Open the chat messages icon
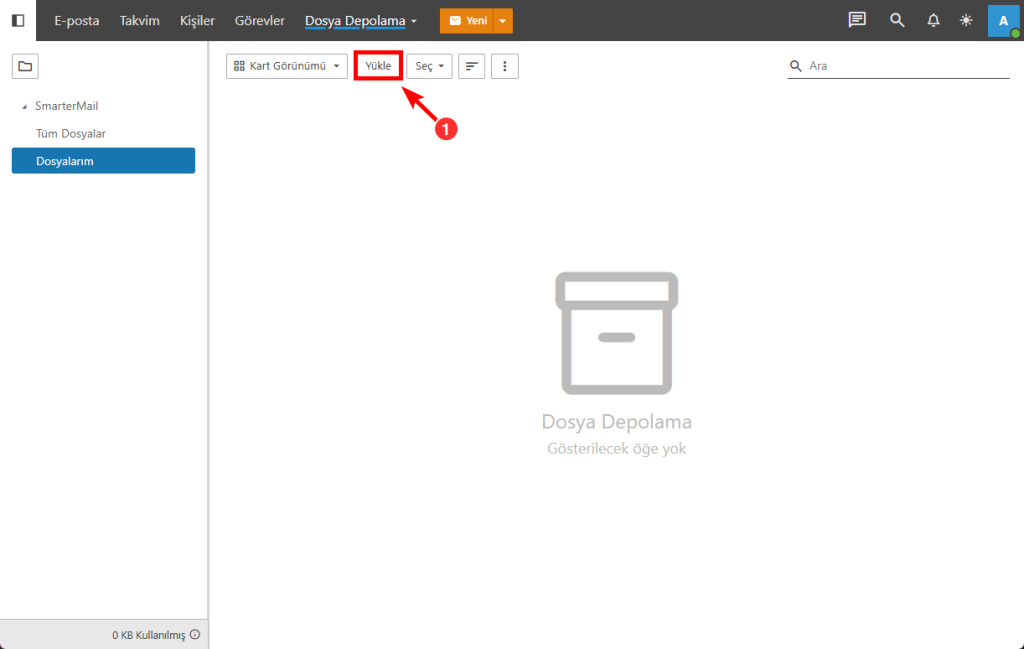This screenshot has width=1024, height=649. (x=856, y=20)
